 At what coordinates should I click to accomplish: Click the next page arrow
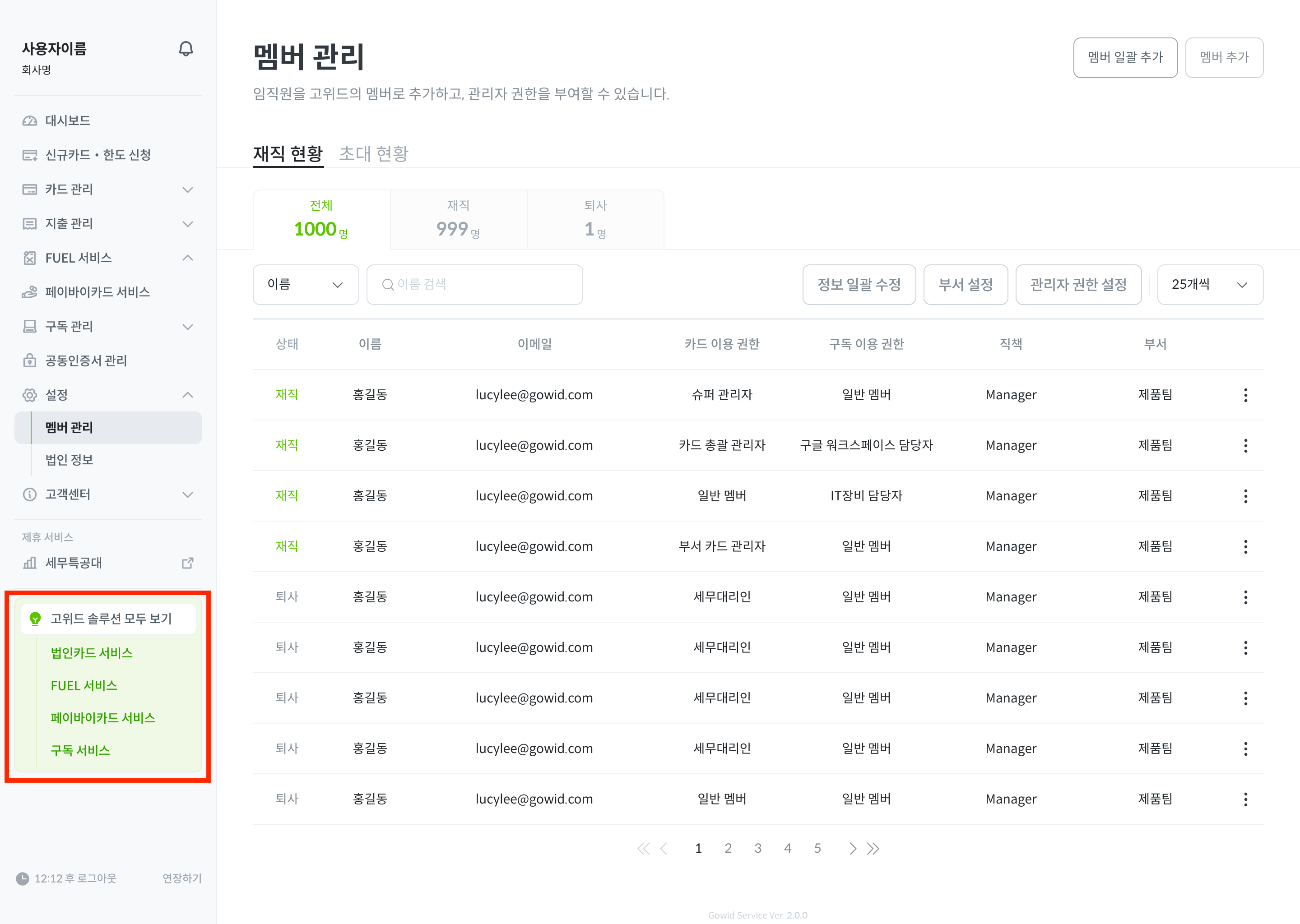click(x=852, y=848)
